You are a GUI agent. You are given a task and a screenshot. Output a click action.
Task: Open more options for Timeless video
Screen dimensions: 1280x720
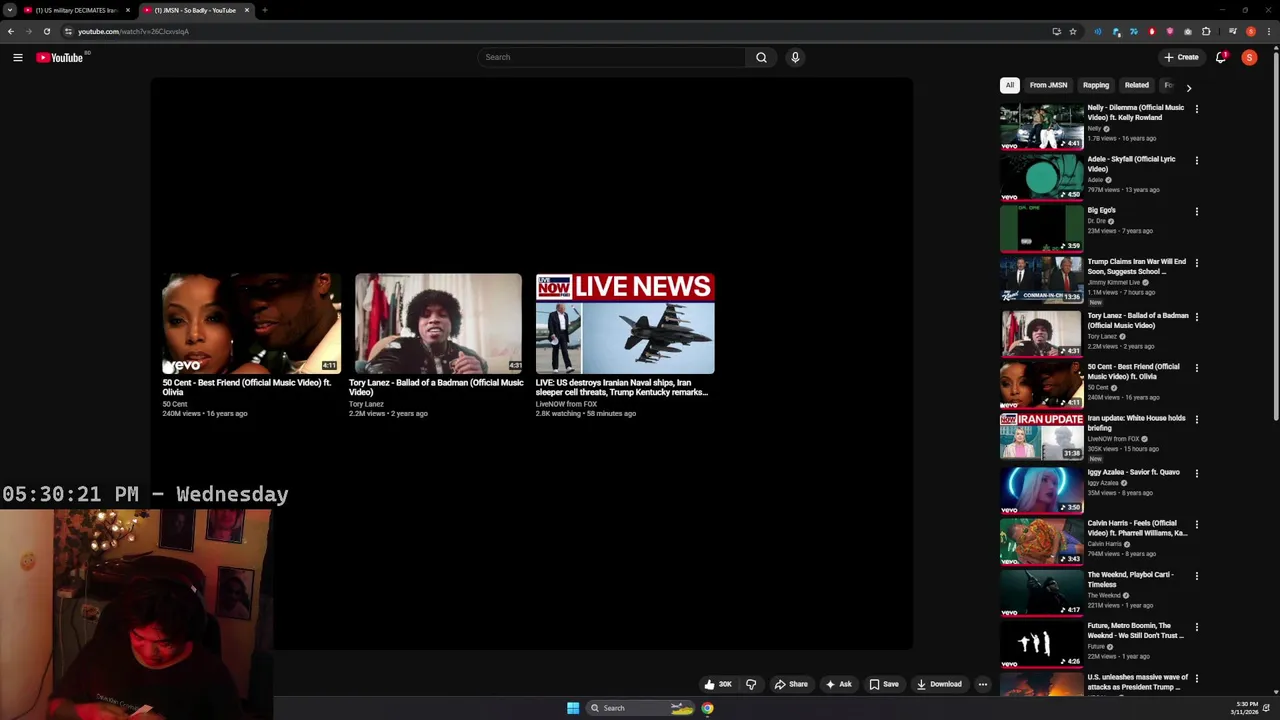pos(1196,576)
